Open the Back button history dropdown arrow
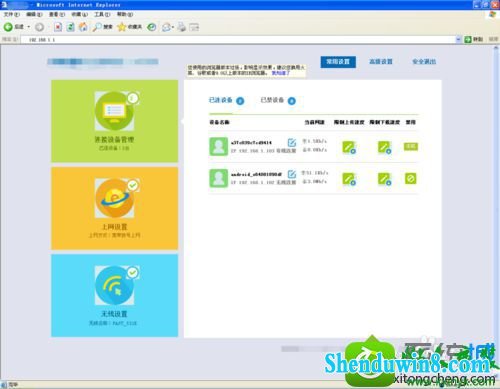 coord(29,27)
